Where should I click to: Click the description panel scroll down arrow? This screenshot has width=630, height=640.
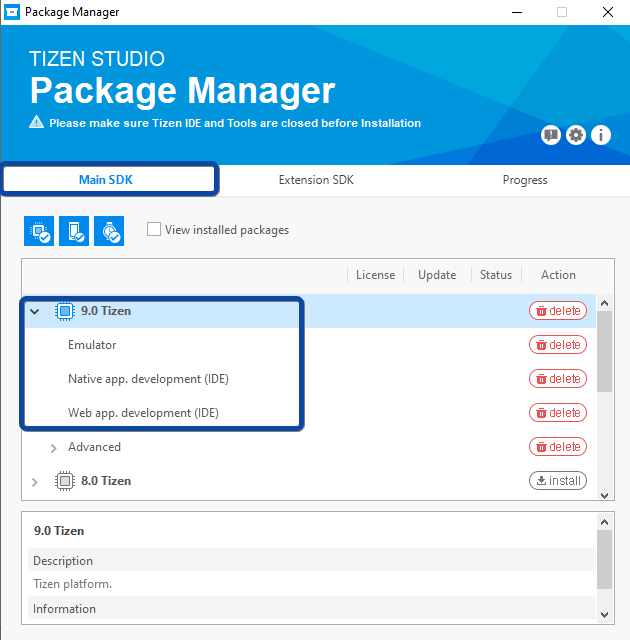[604, 615]
